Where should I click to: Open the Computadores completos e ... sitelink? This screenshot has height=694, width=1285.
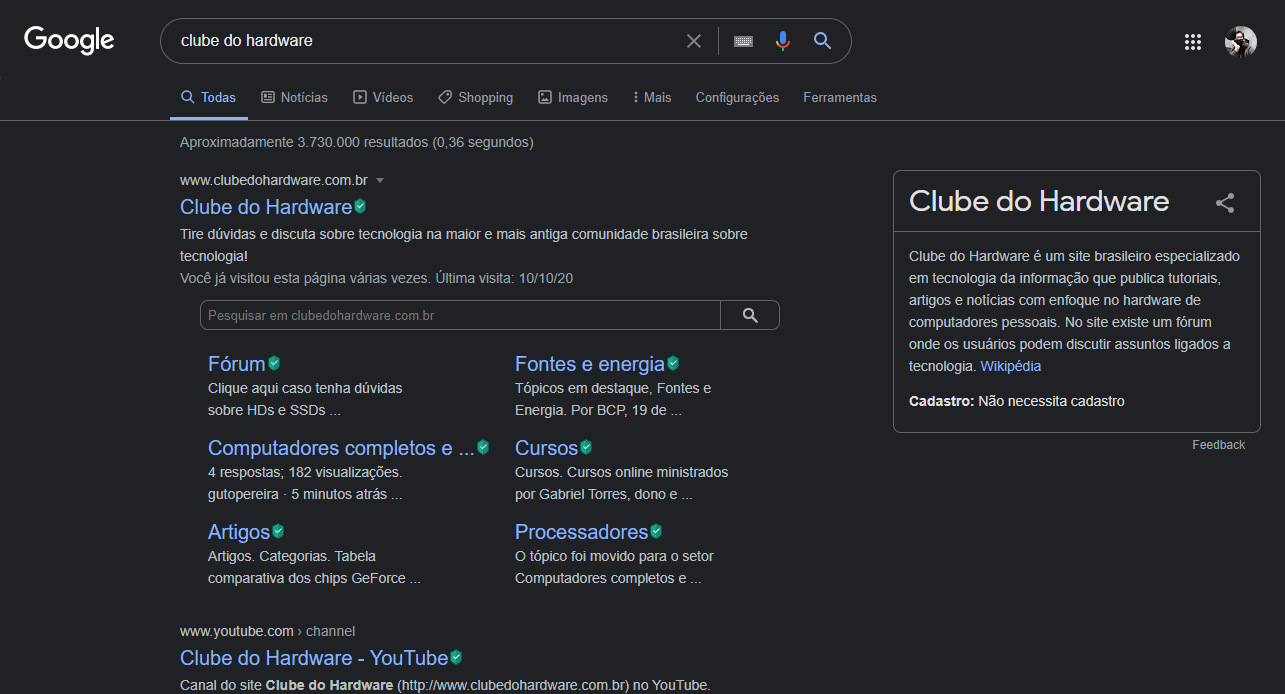click(341, 448)
